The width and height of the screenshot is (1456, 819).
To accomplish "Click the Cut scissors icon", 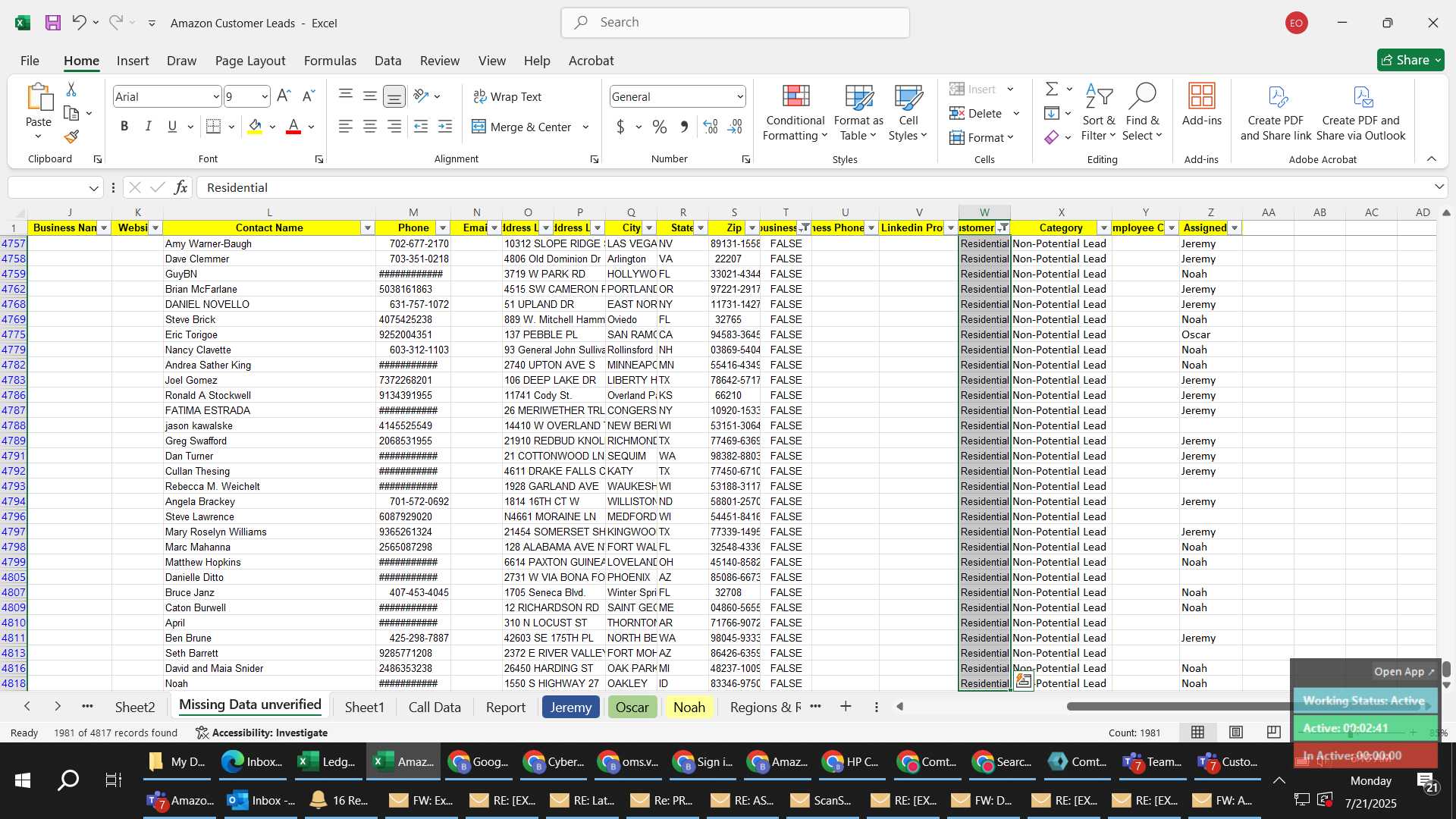I will (71, 89).
